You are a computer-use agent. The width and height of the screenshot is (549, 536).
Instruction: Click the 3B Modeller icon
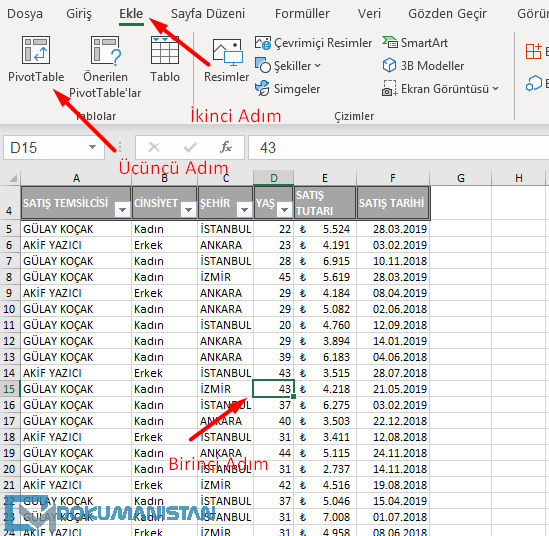point(389,65)
